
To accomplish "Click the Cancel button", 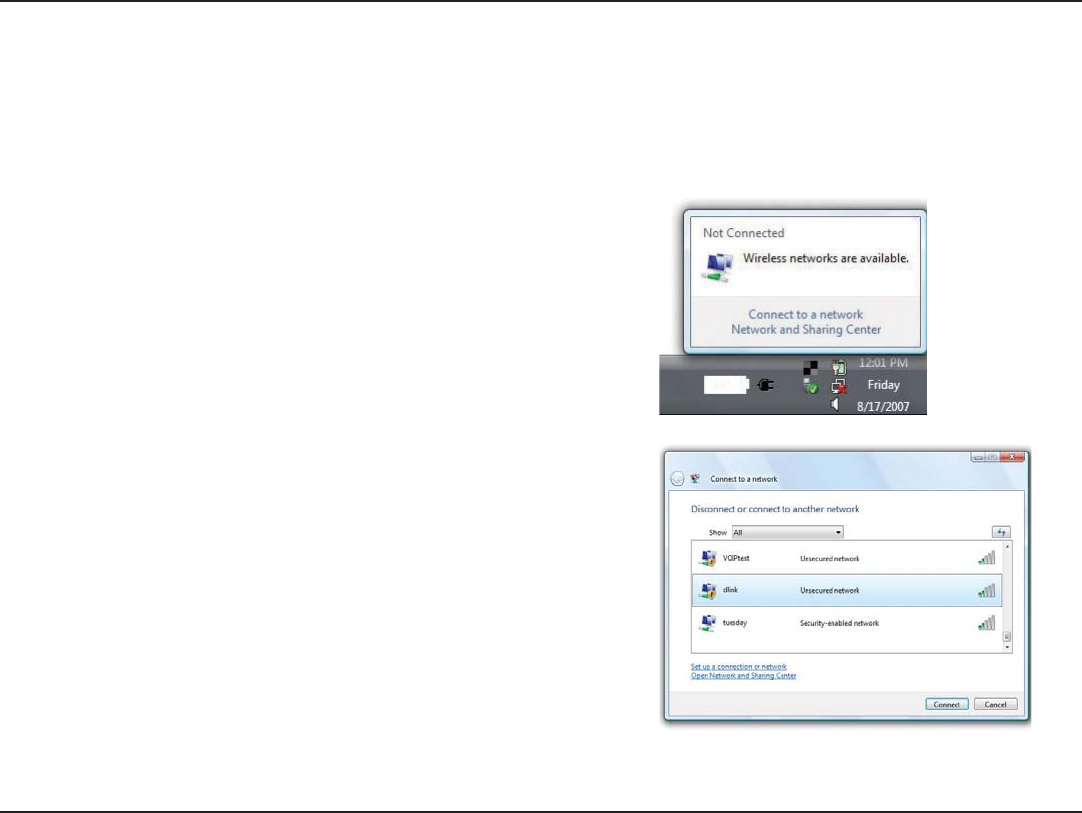I will click(995, 705).
